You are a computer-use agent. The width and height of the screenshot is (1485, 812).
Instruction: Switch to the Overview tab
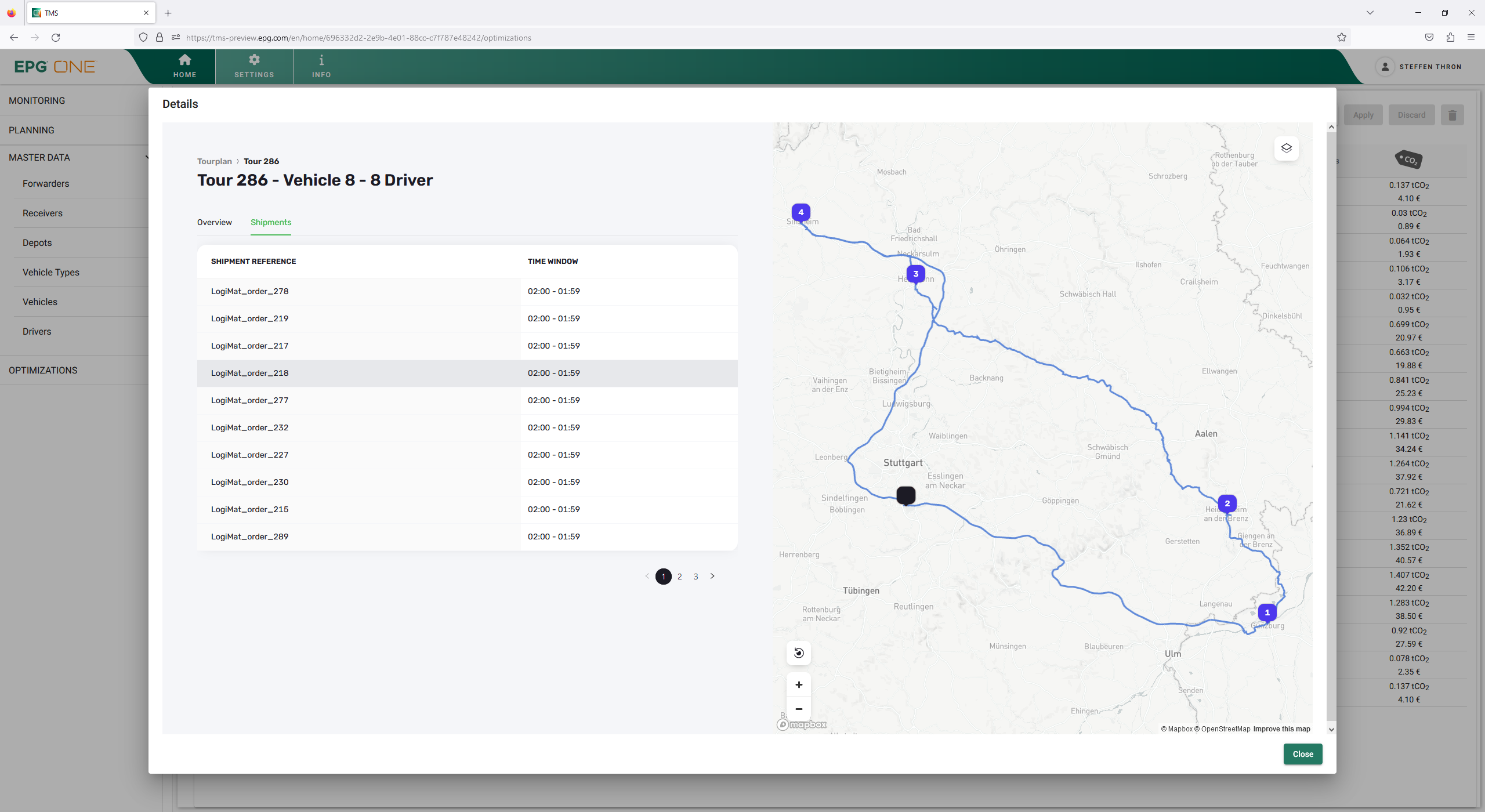(x=214, y=222)
